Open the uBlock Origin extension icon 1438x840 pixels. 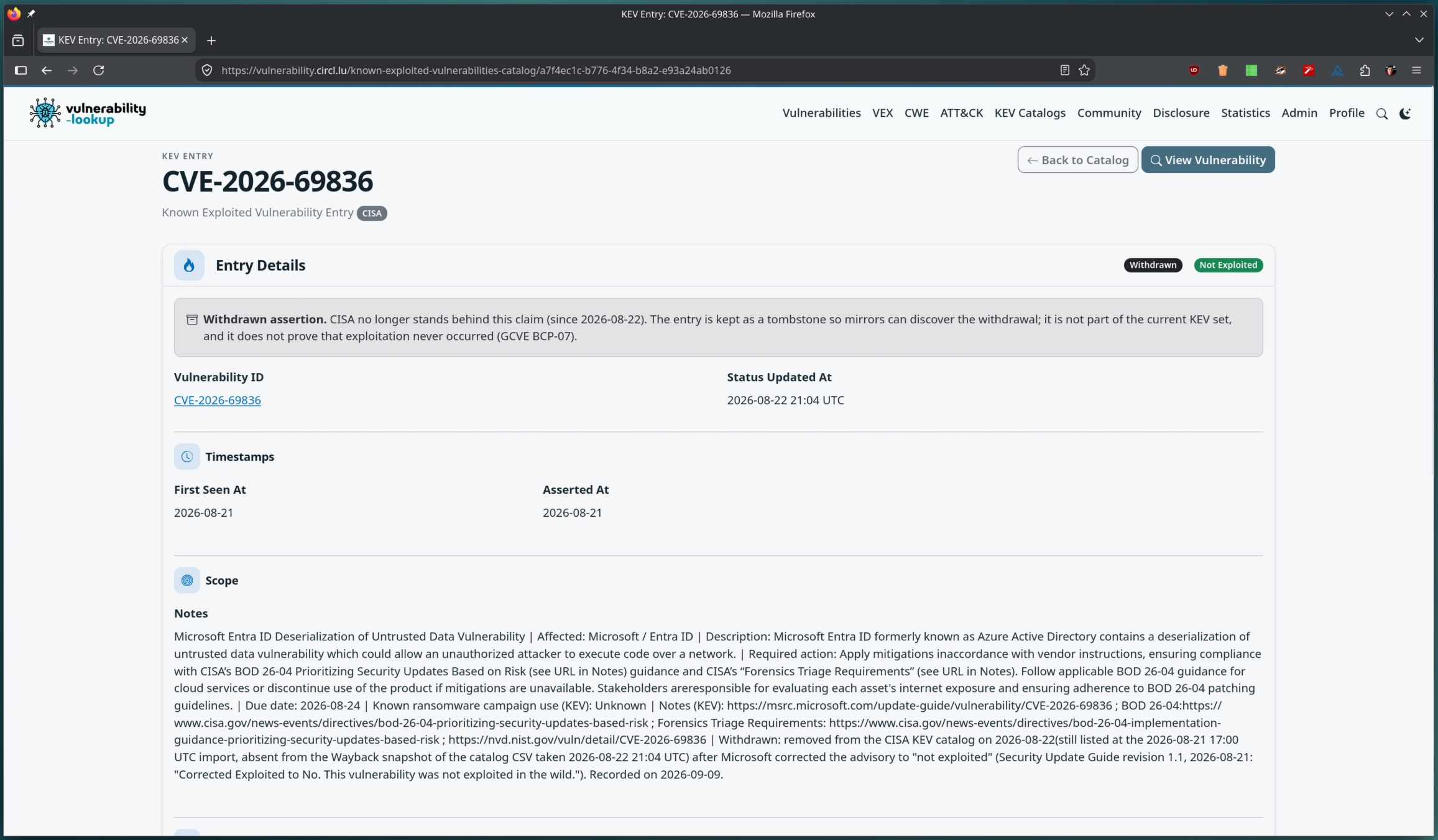tap(1194, 70)
